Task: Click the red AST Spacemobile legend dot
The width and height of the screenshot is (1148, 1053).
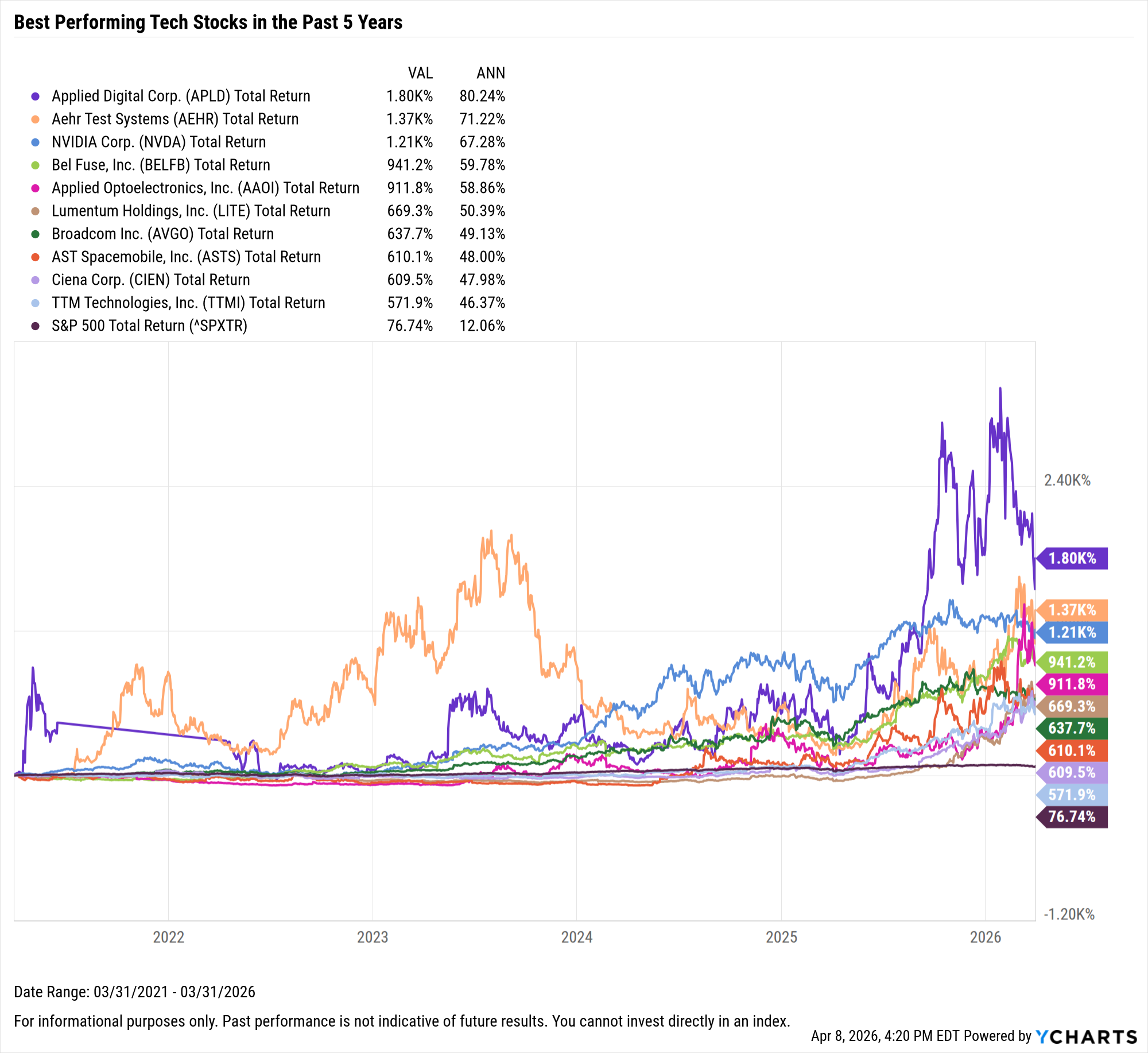Action: click(x=36, y=257)
